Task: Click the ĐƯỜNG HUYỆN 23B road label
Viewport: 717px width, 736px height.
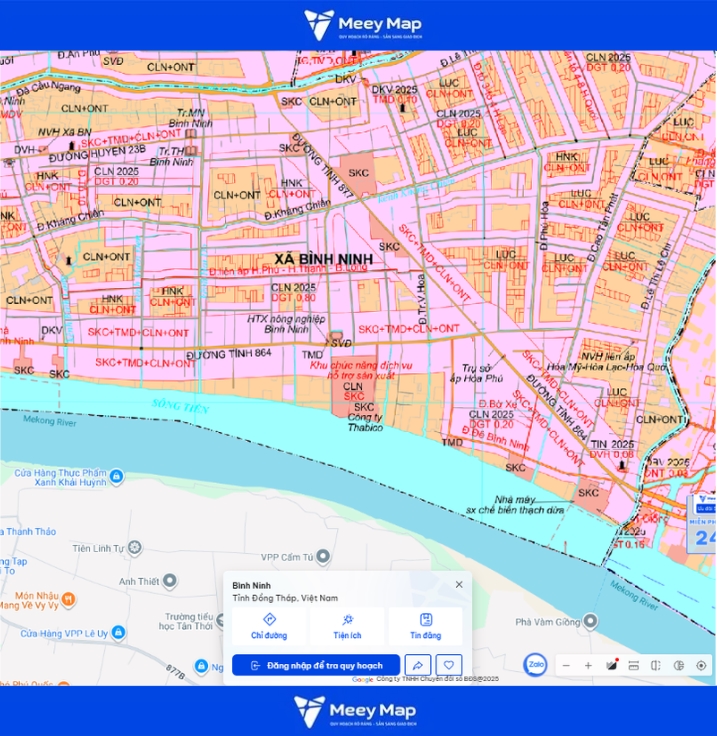Action: (x=97, y=153)
